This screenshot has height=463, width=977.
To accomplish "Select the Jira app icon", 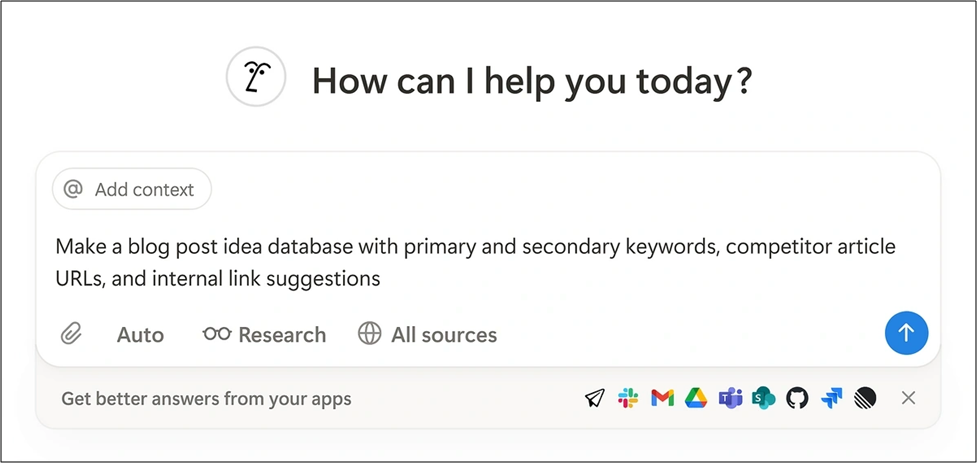I will tap(831, 399).
